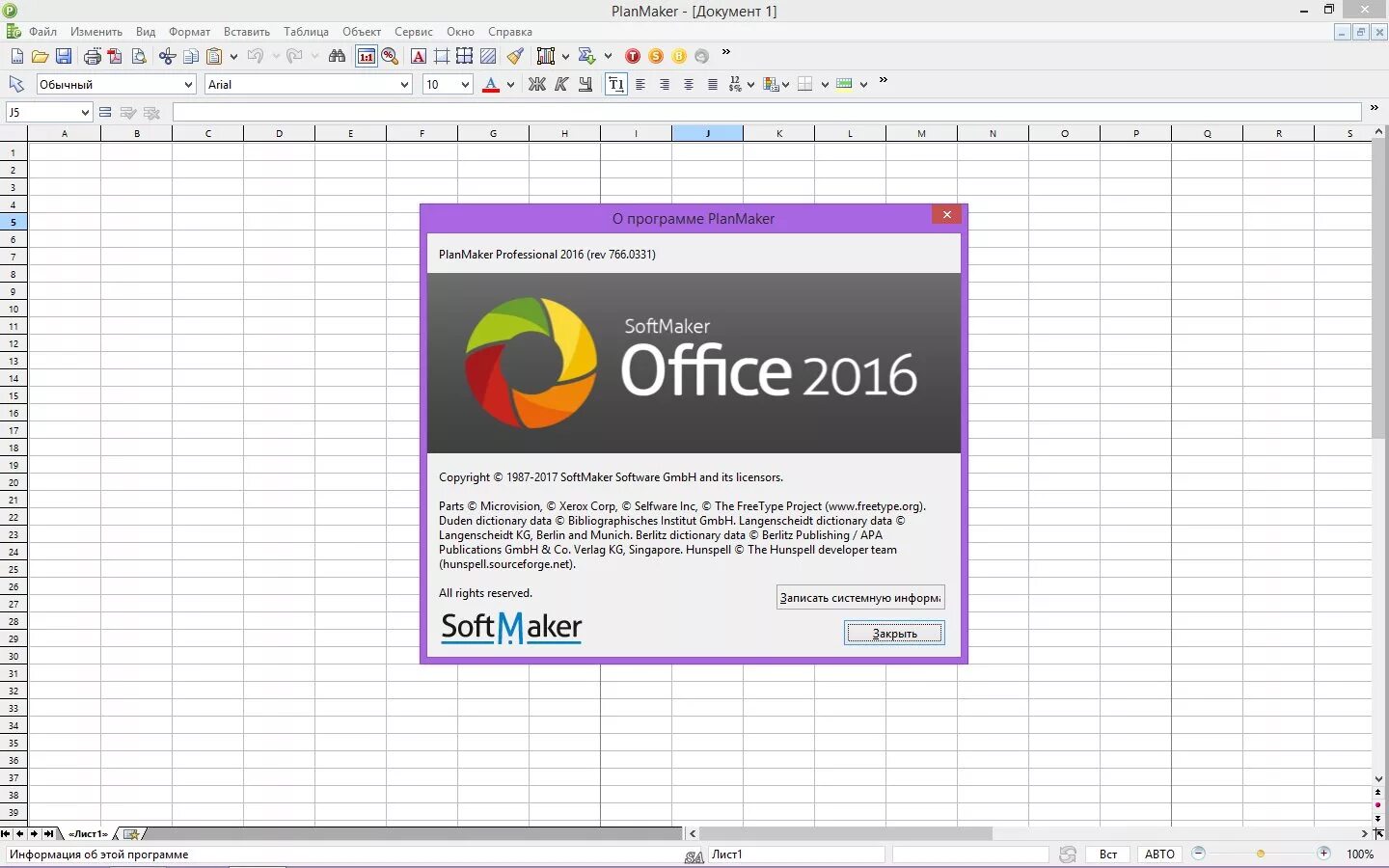
Task: Open the Таблица menu
Action: coord(306,32)
